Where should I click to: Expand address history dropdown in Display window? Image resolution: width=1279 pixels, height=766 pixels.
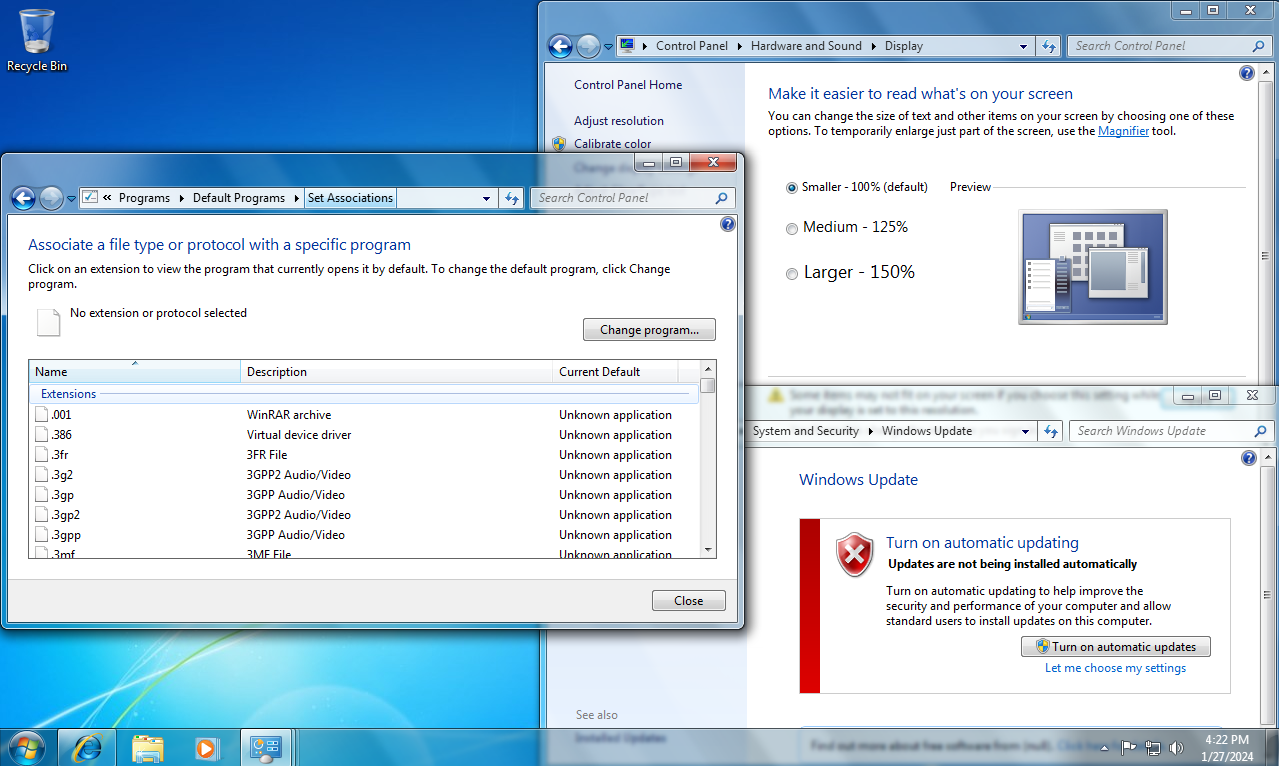click(1024, 46)
